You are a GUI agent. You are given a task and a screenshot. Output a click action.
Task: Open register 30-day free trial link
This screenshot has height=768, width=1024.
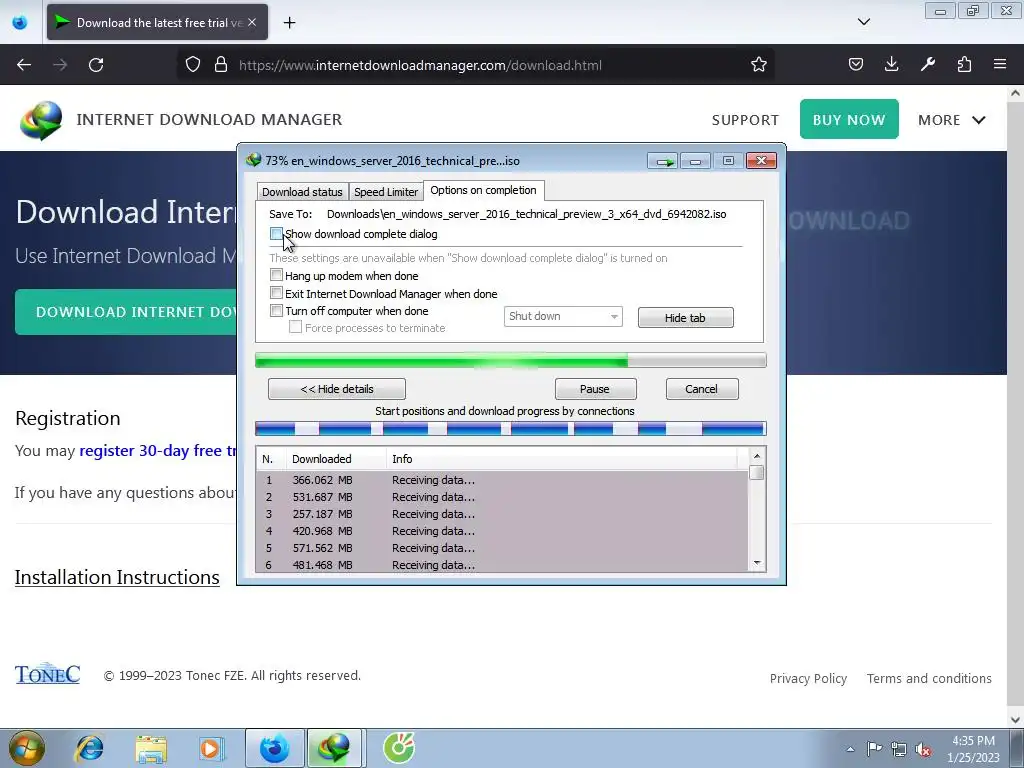tap(157, 451)
